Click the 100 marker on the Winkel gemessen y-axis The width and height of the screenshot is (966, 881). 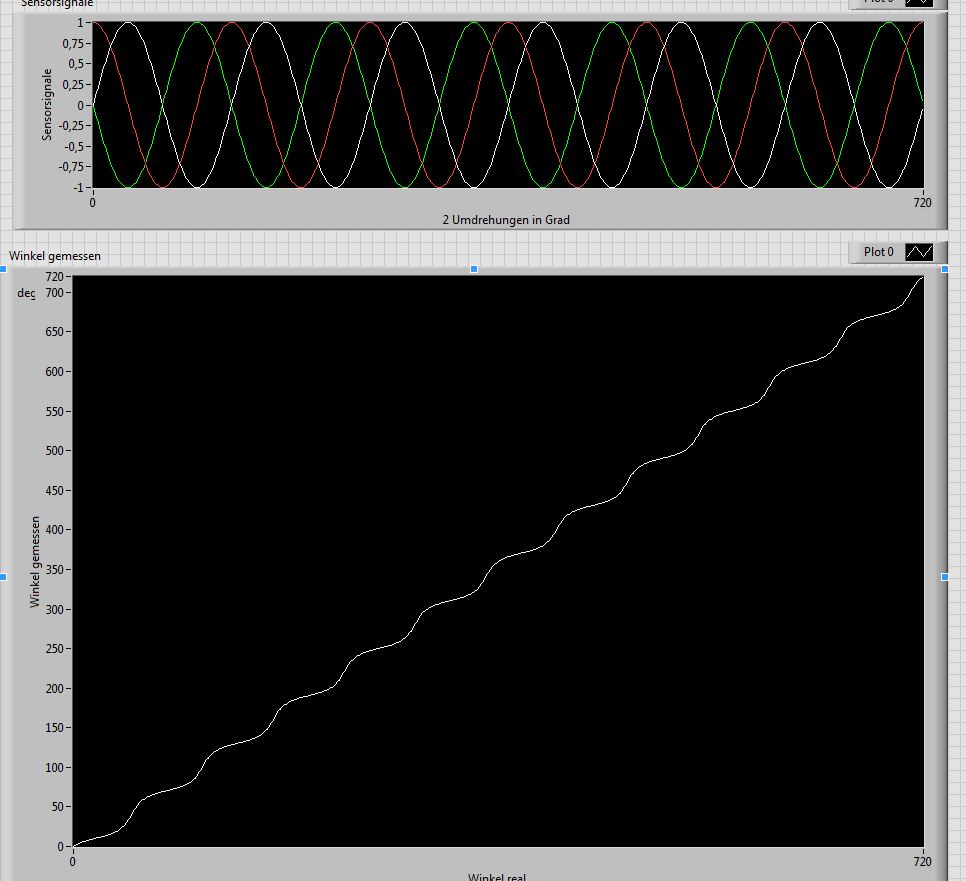55,768
